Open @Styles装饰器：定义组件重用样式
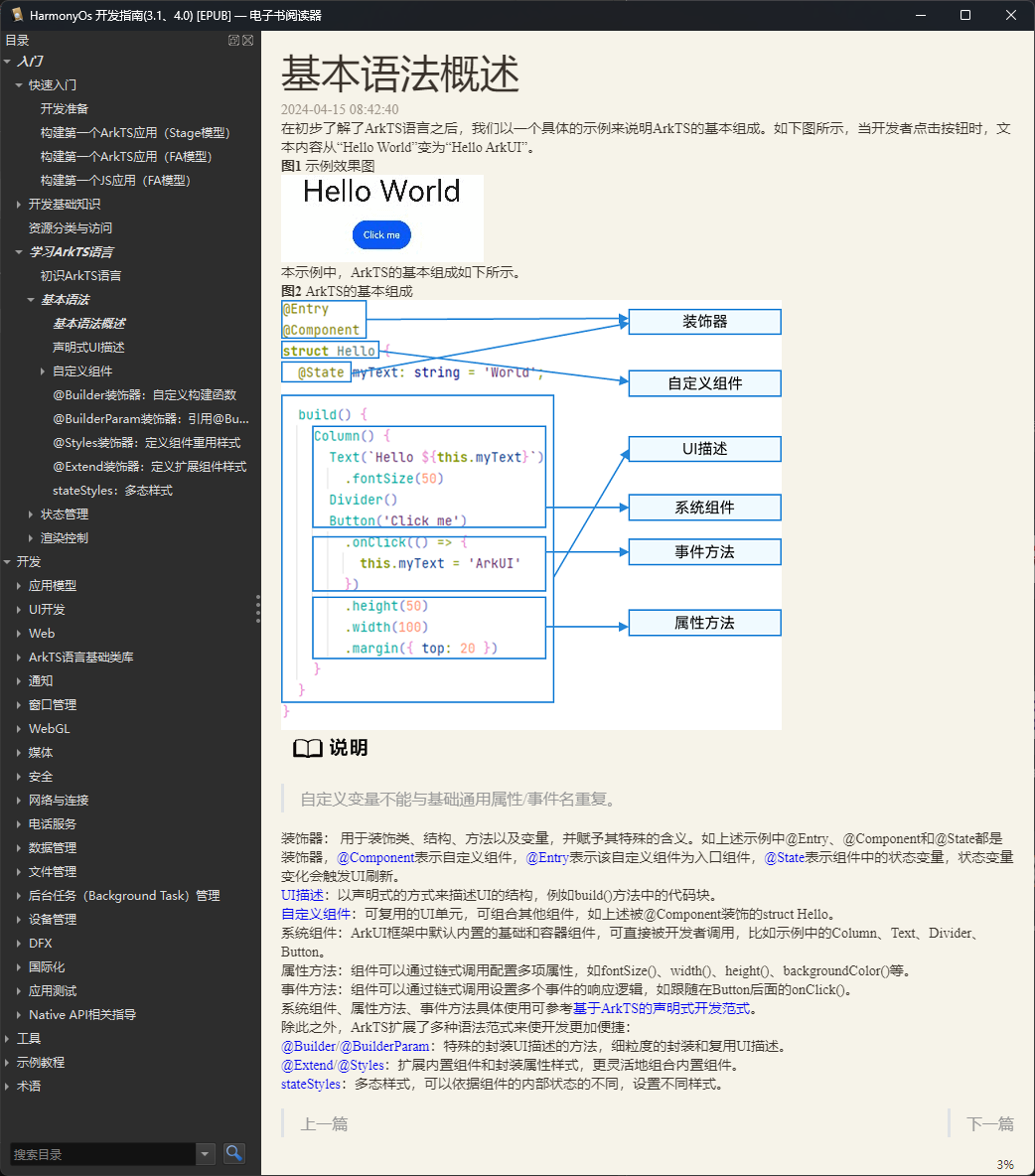 147,443
